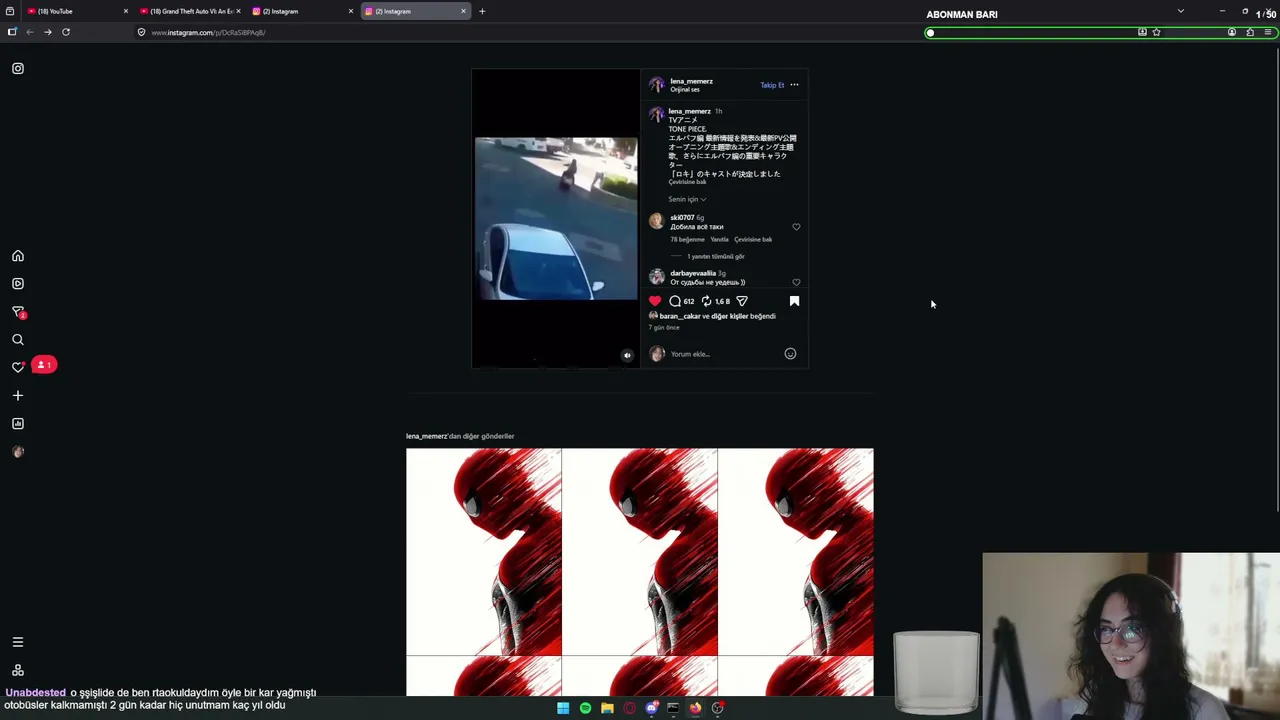The image size is (1280, 720).
Task: View the 78 likes on ski0707's comment
Action: [x=687, y=239]
